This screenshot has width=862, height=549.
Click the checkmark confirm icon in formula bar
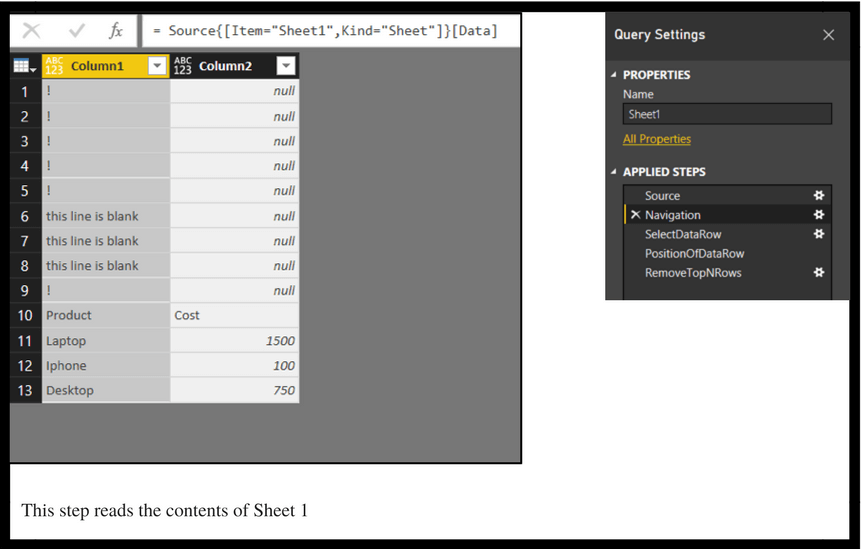(x=77, y=31)
